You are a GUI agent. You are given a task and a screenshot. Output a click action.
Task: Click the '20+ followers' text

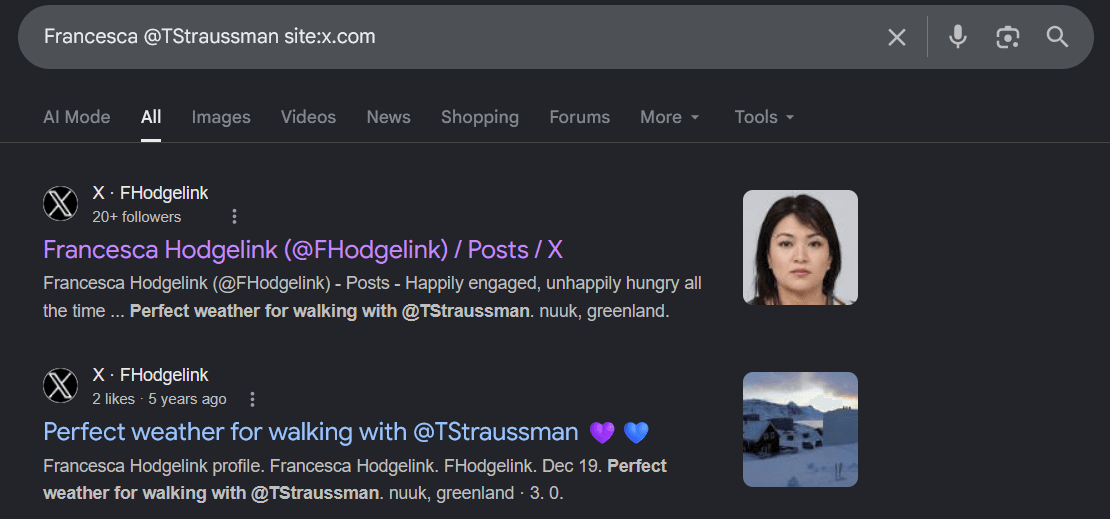(x=137, y=217)
